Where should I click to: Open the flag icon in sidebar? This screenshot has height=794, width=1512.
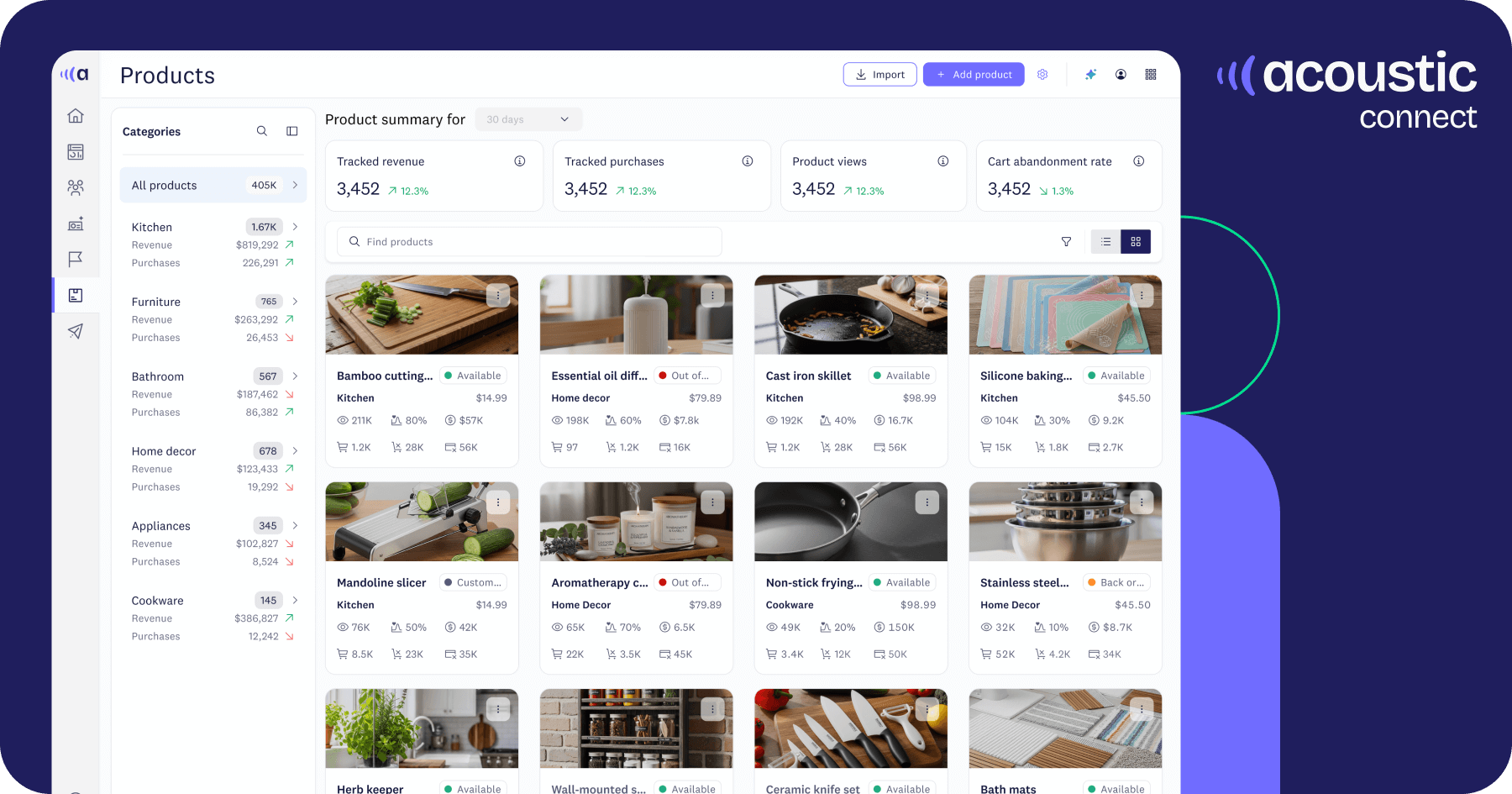pos(76,259)
